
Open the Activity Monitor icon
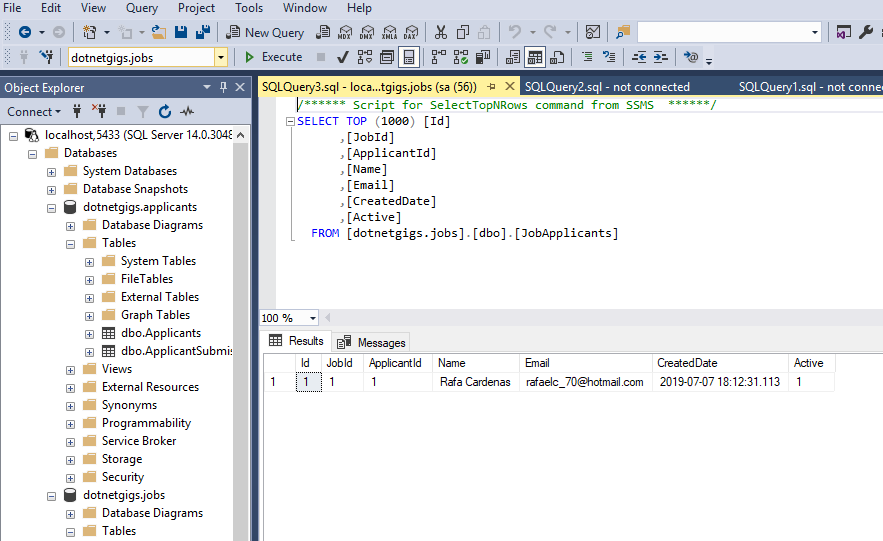click(x=592, y=32)
